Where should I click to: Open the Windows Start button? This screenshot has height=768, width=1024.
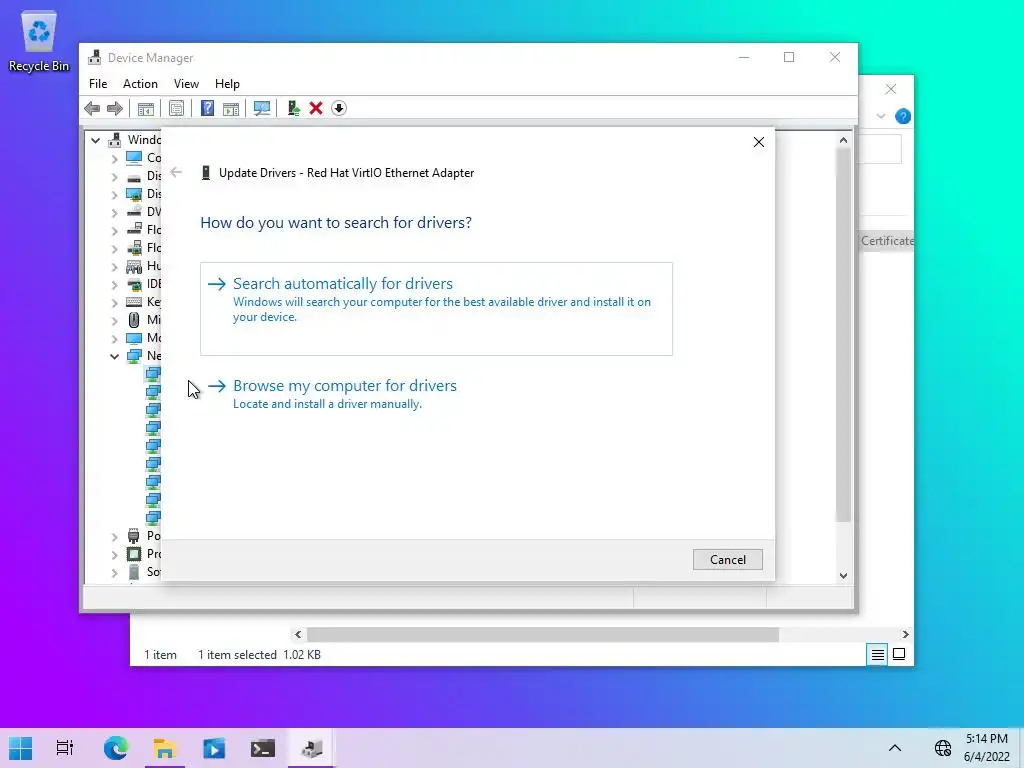point(20,748)
